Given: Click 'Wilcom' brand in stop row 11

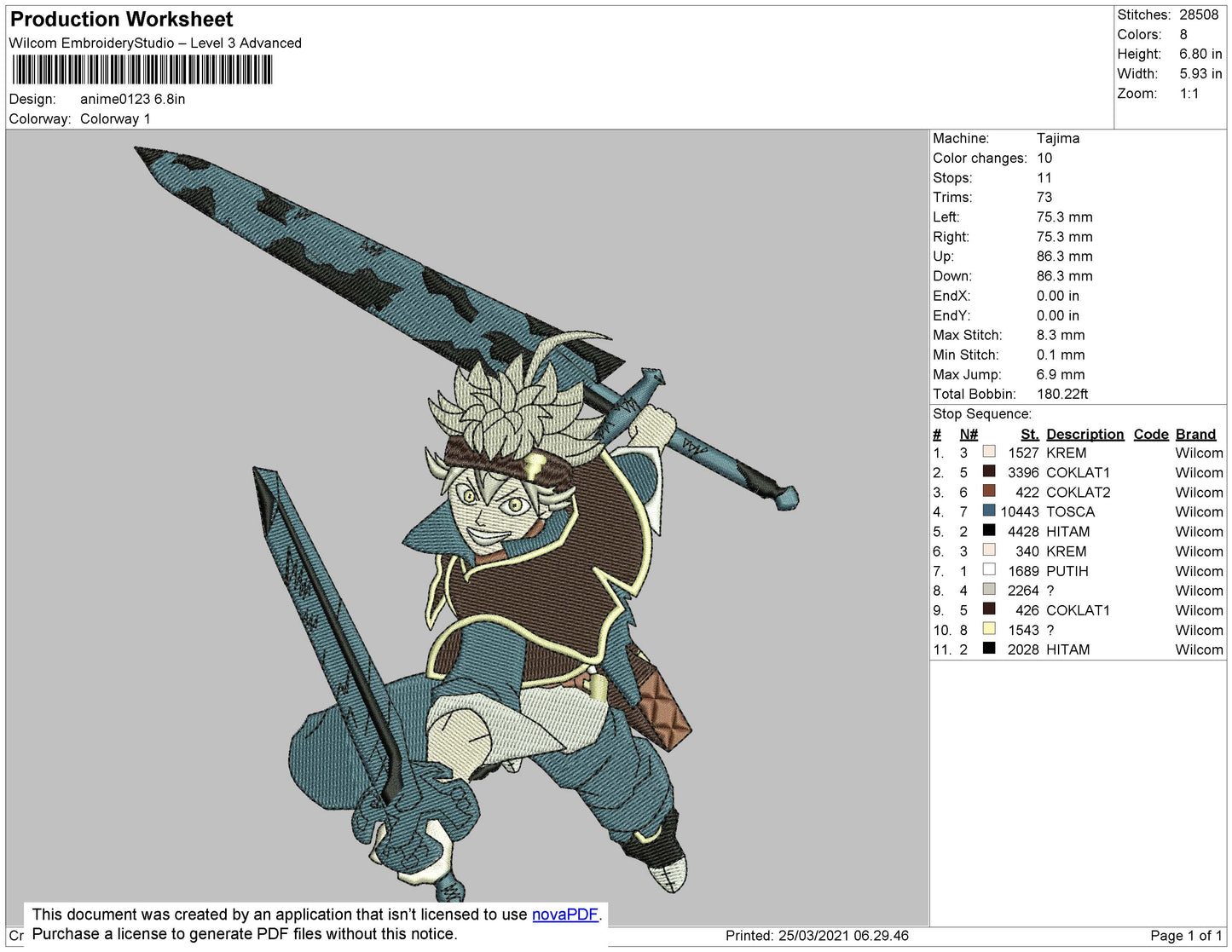Looking at the screenshot, I should tap(1199, 650).
